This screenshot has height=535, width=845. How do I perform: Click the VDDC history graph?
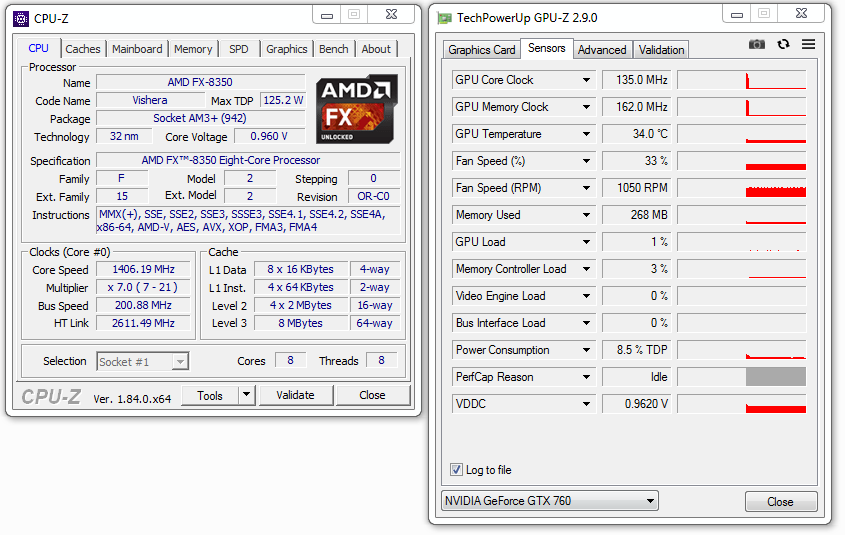point(742,404)
